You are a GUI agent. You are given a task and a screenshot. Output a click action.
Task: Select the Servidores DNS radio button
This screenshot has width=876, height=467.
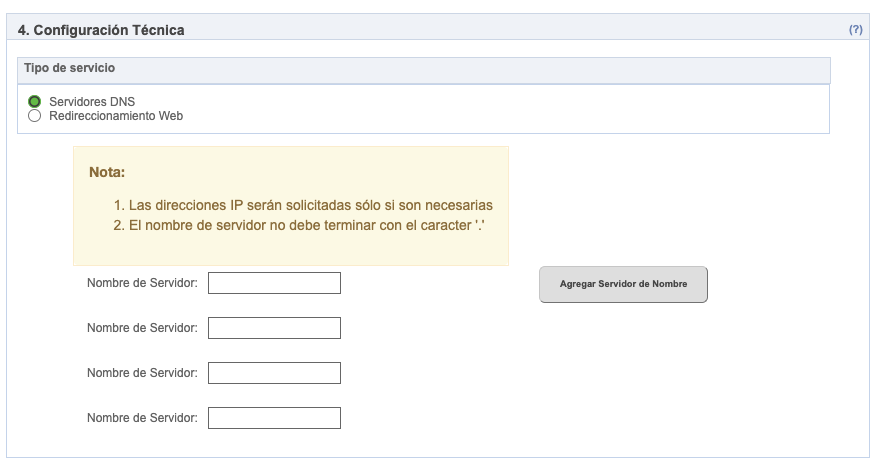35,102
